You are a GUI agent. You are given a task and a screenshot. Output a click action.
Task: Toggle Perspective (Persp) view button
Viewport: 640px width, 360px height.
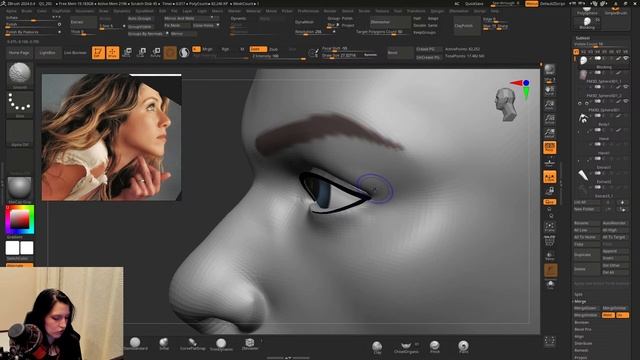point(550,148)
